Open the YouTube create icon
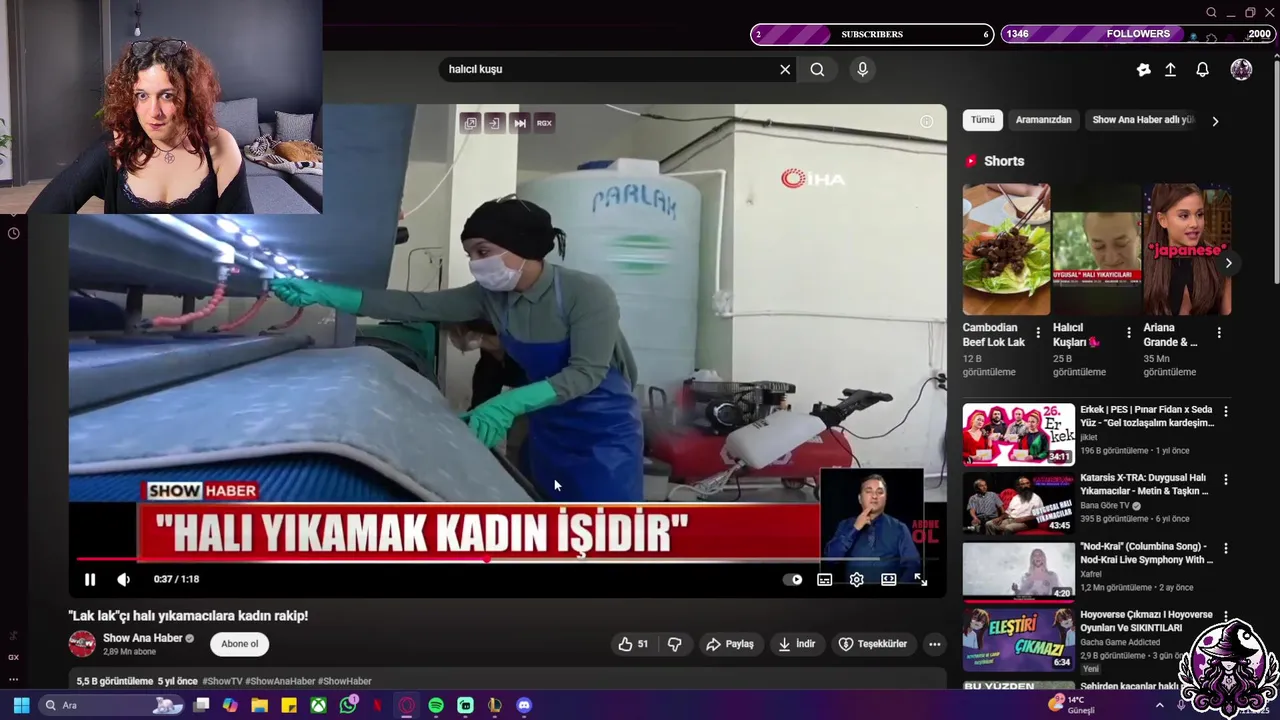Viewport: 1280px width, 720px height. pyautogui.click(x=1143, y=69)
